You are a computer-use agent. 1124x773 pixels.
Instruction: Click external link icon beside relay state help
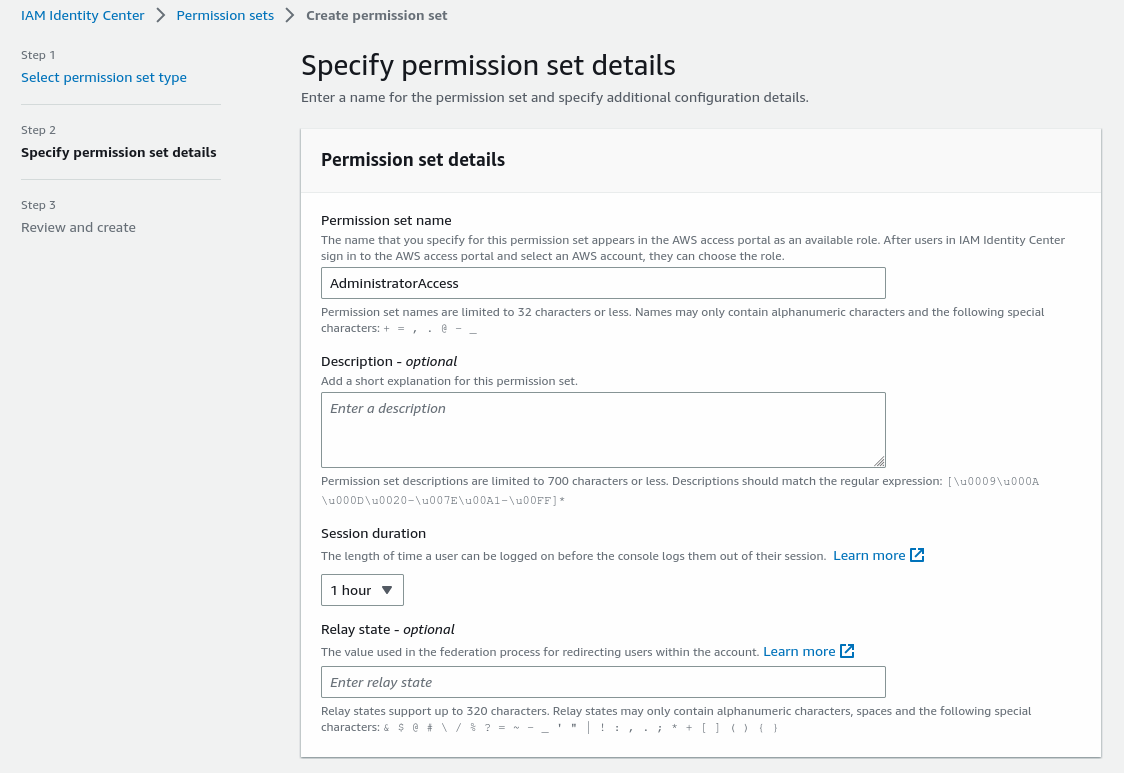pos(847,651)
